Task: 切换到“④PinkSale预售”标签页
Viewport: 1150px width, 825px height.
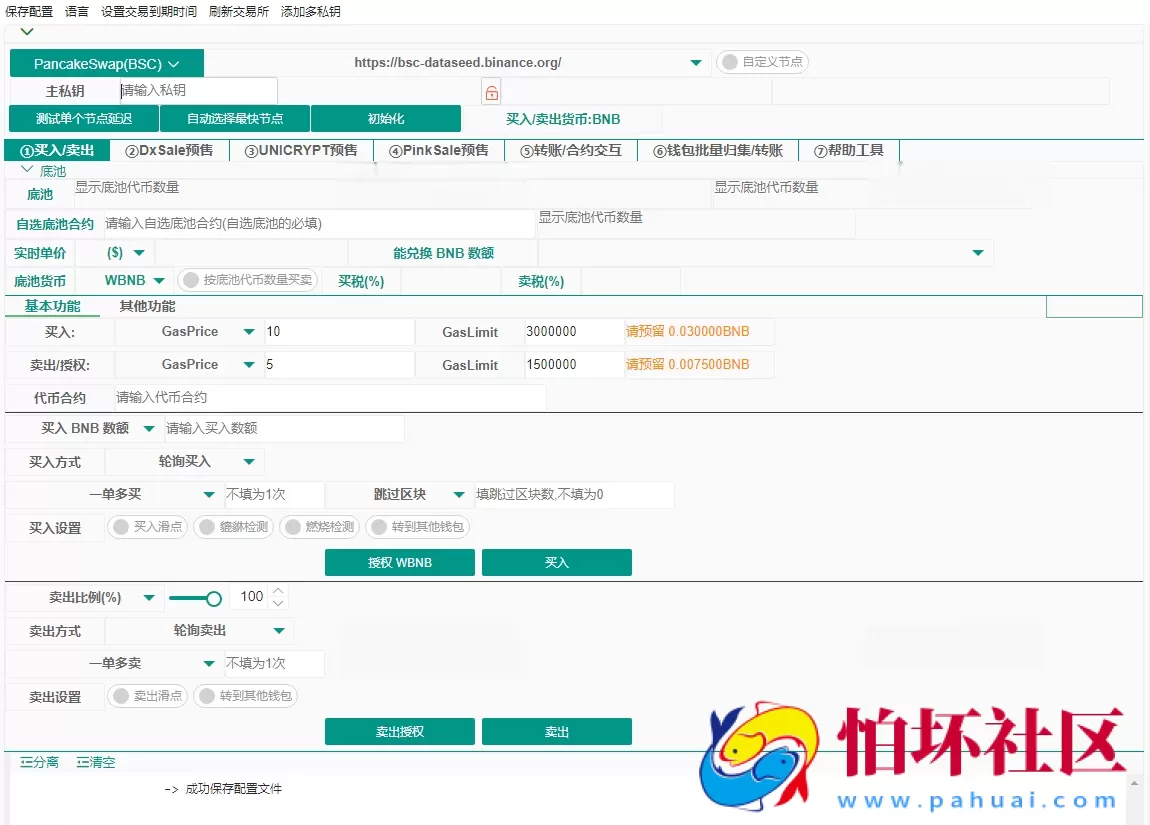Action: click(x=437, y=150)
